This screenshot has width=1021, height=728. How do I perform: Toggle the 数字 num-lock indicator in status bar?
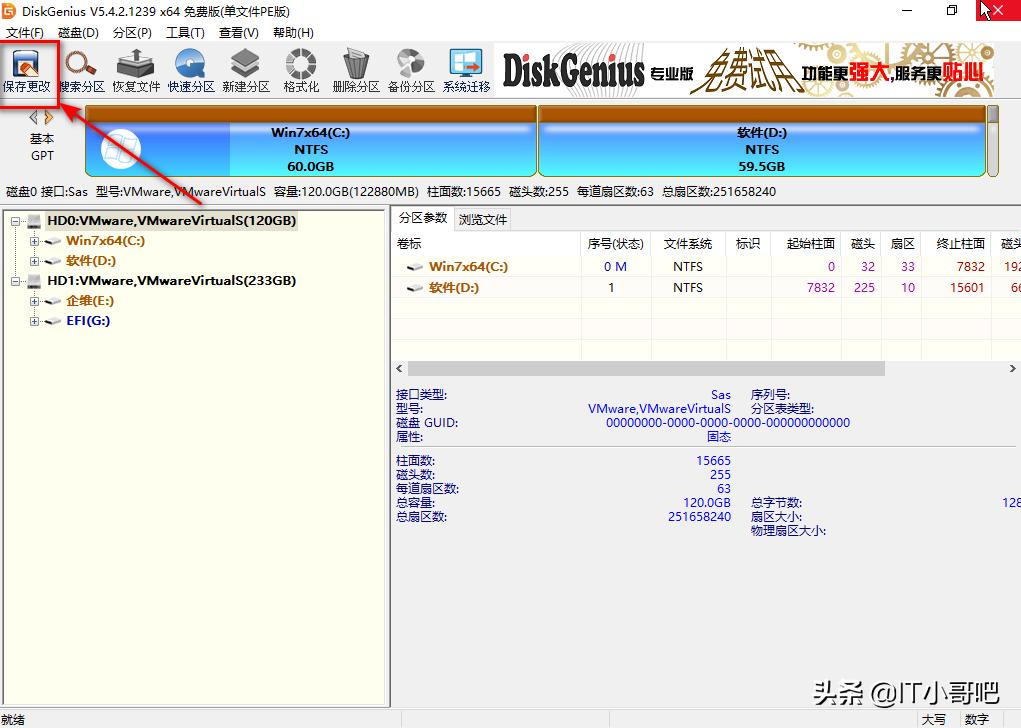tap(977, 718)
